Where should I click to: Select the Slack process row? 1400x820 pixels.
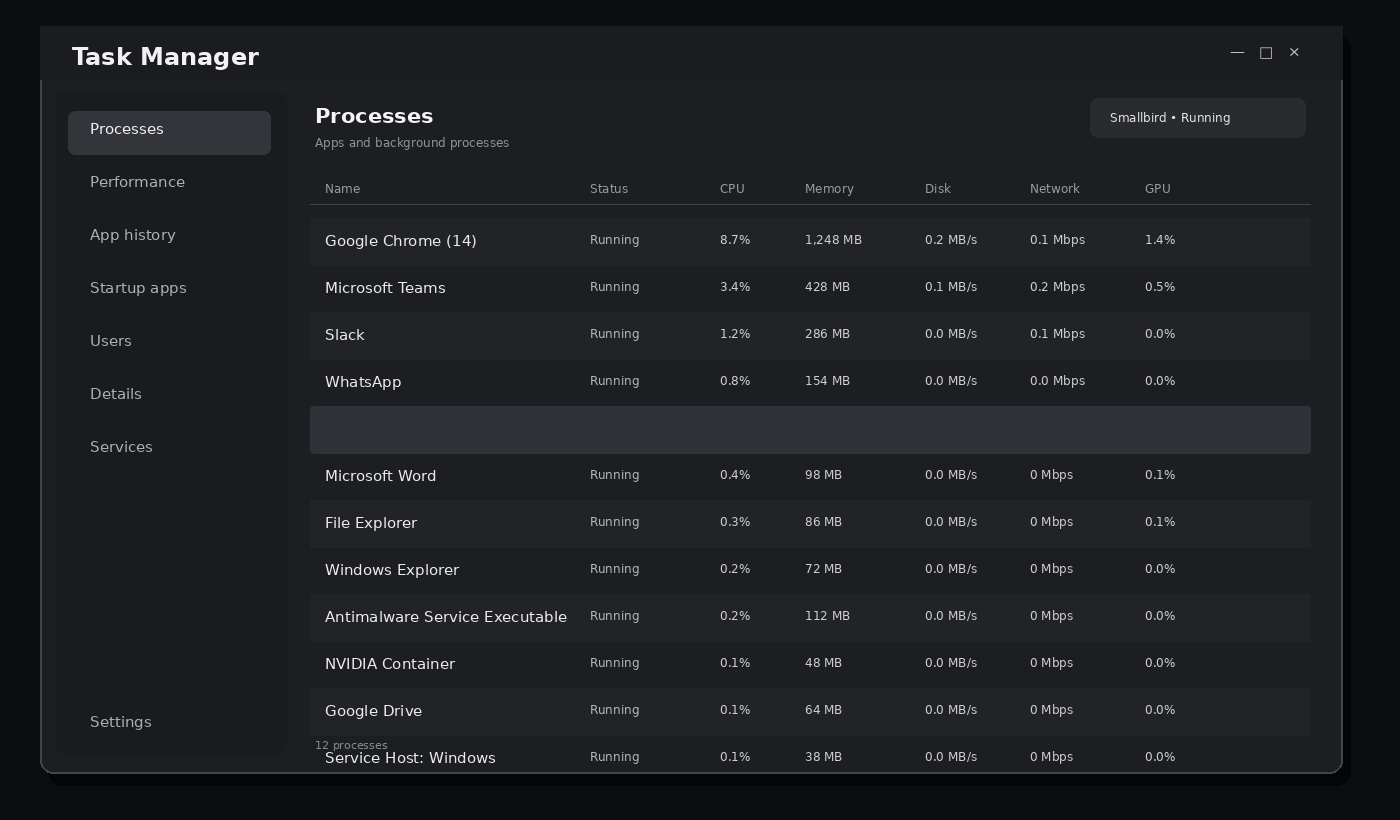tap(810, 335)
